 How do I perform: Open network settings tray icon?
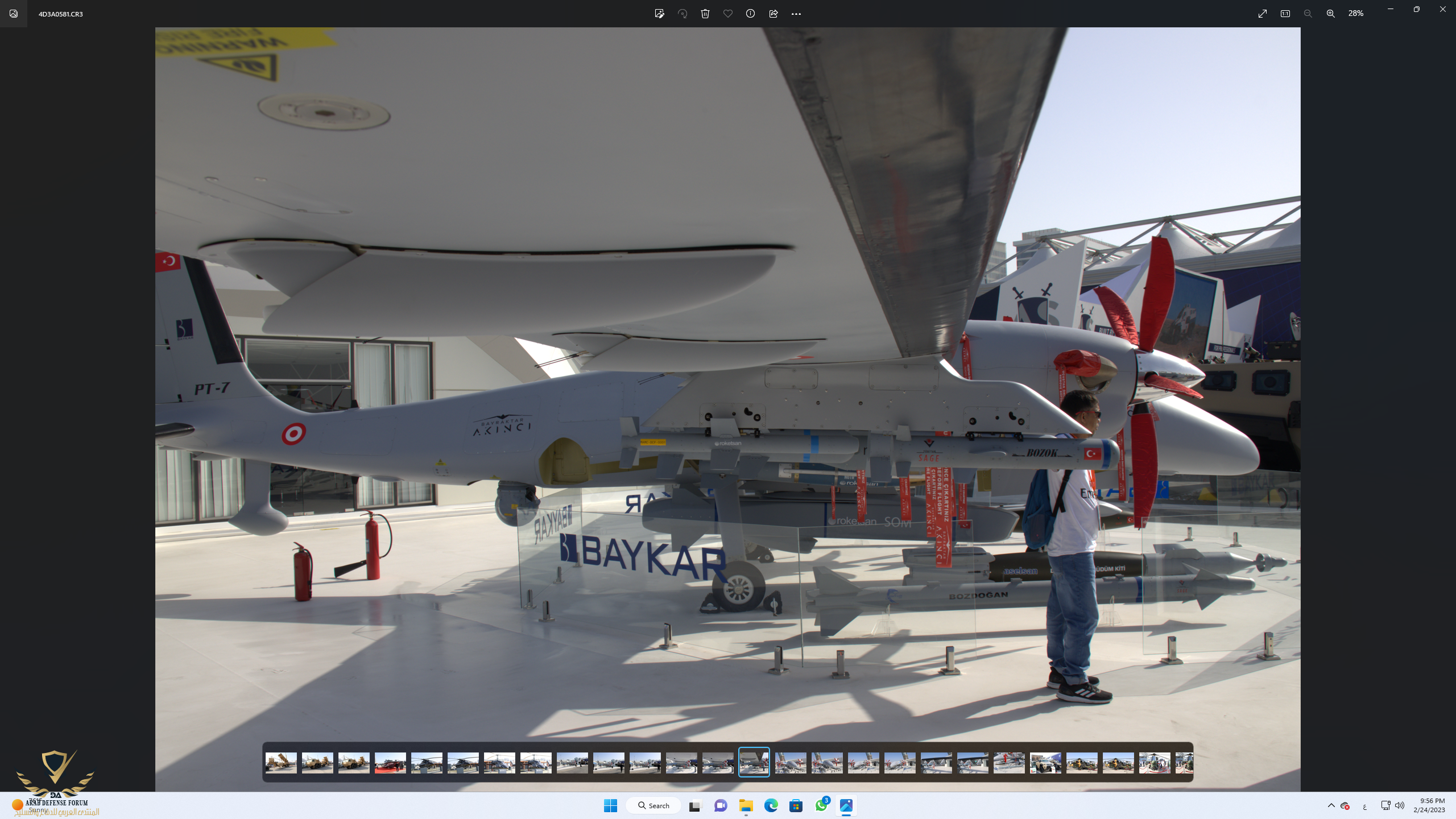[x=1385, y=805]
